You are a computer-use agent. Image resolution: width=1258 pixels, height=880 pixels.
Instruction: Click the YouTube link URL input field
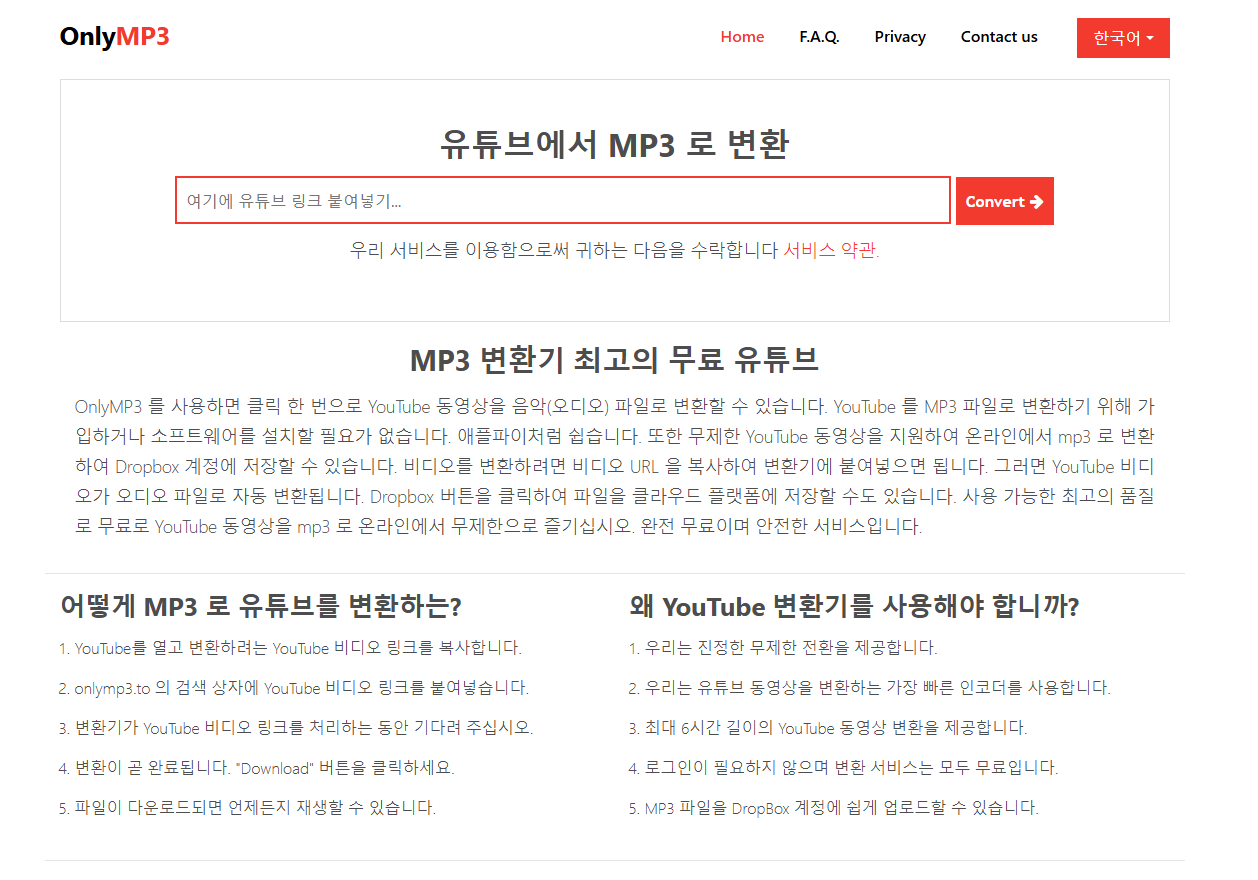[x=563, y=200]
